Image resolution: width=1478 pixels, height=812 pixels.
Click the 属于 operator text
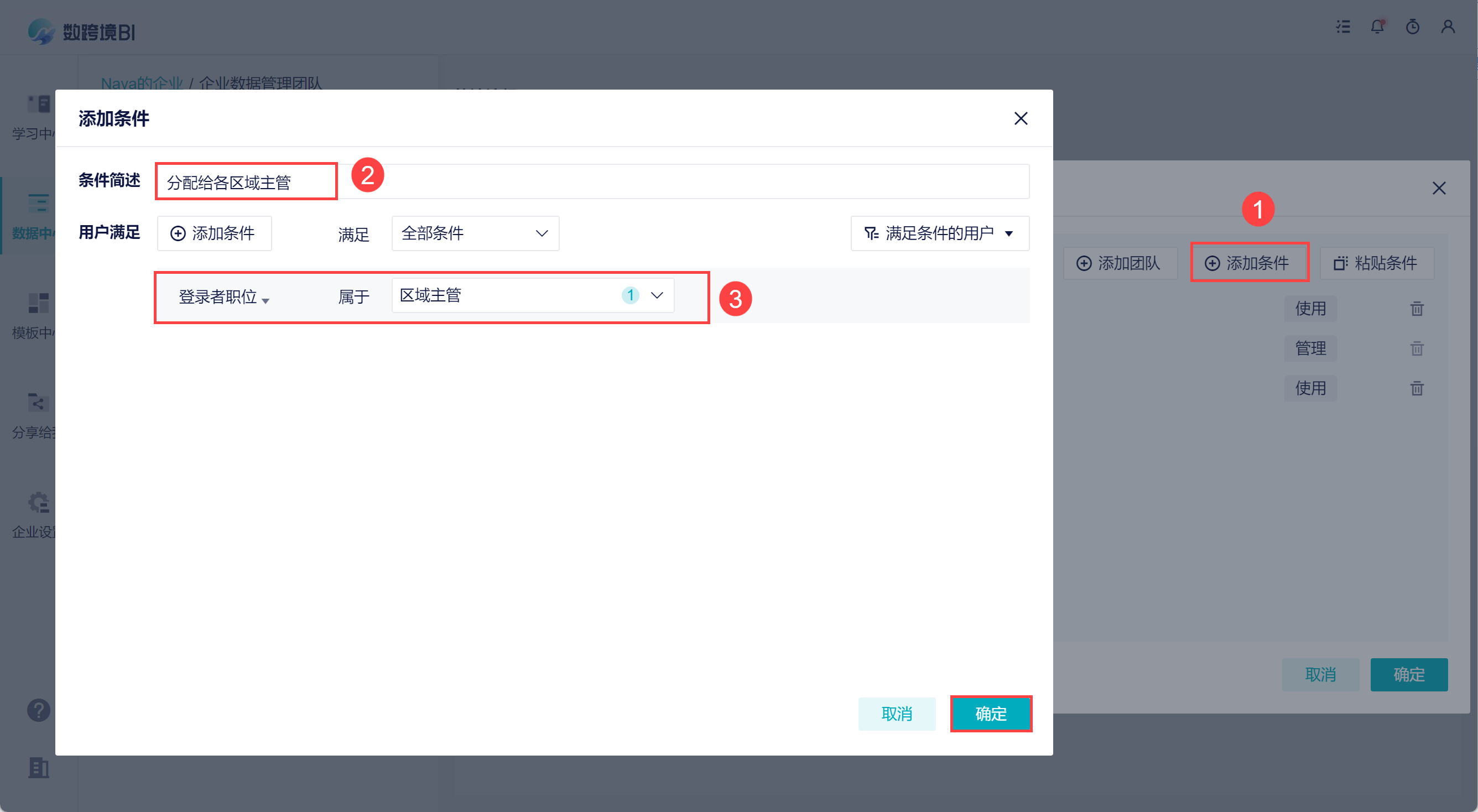point(353,296)
